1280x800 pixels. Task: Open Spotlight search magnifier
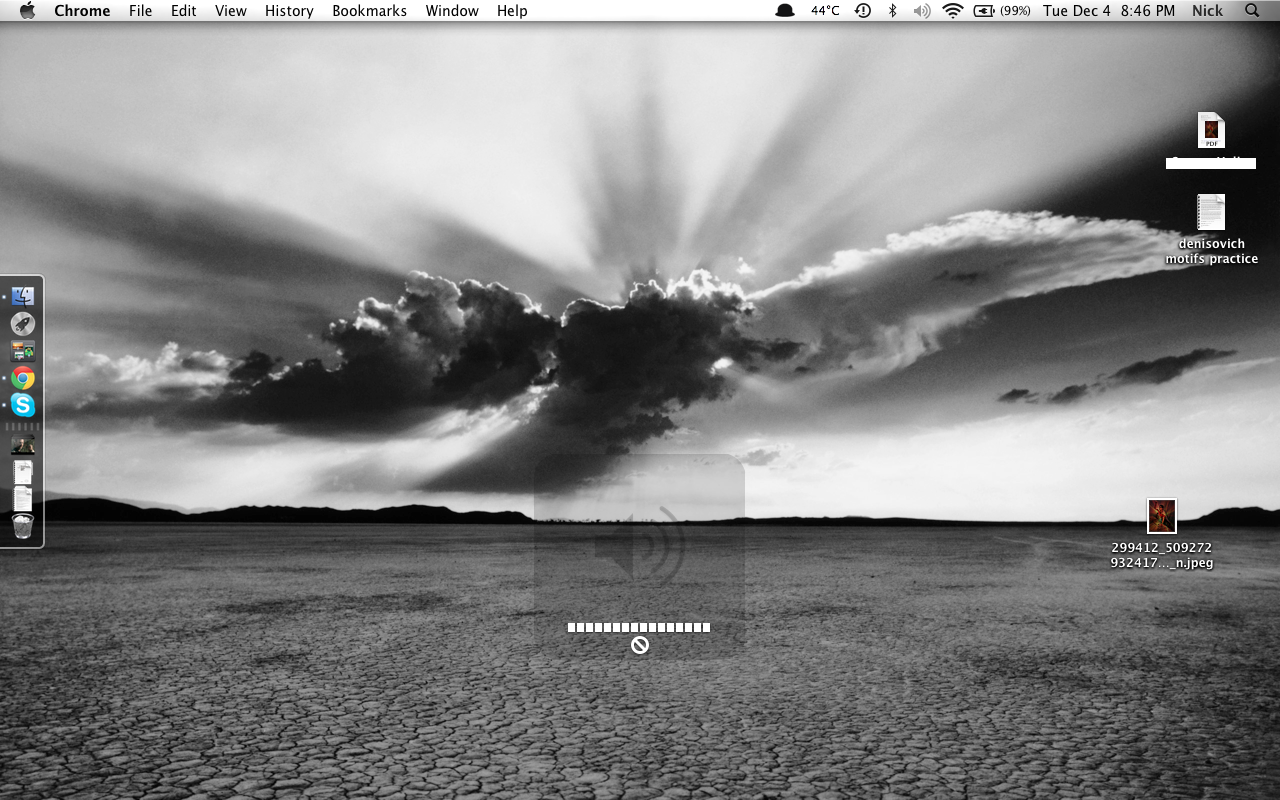[x=1252, y=11]
